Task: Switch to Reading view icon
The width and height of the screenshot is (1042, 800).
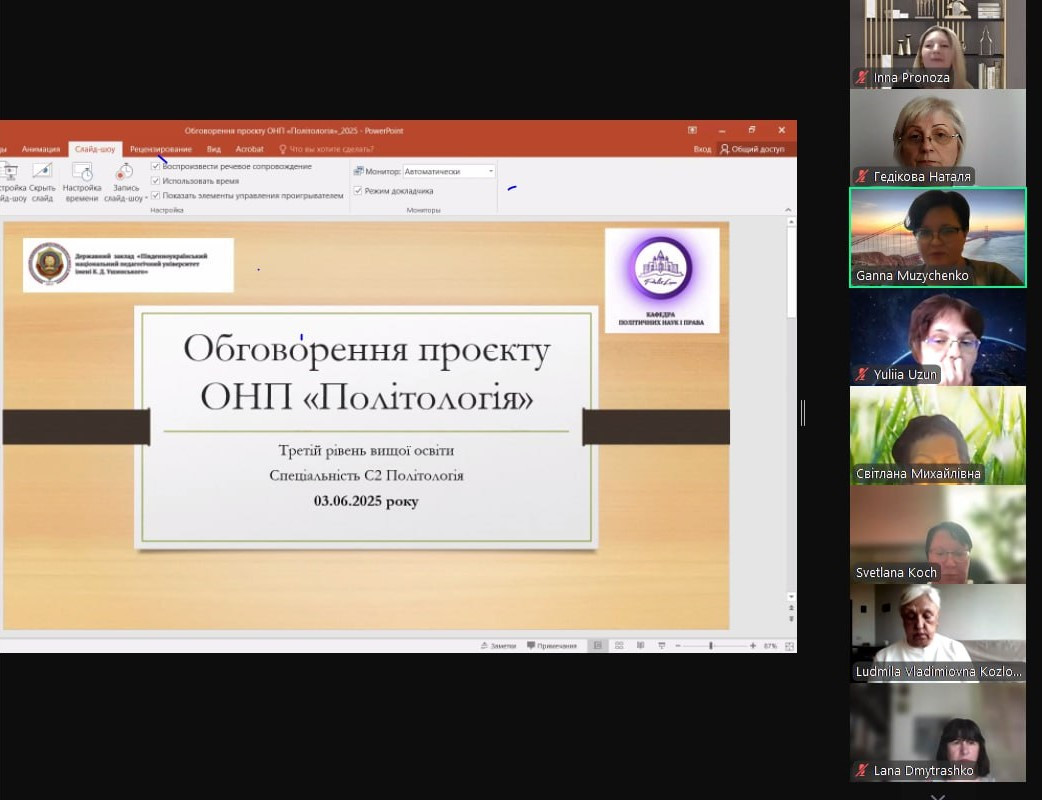Action: tap(641, 646)
